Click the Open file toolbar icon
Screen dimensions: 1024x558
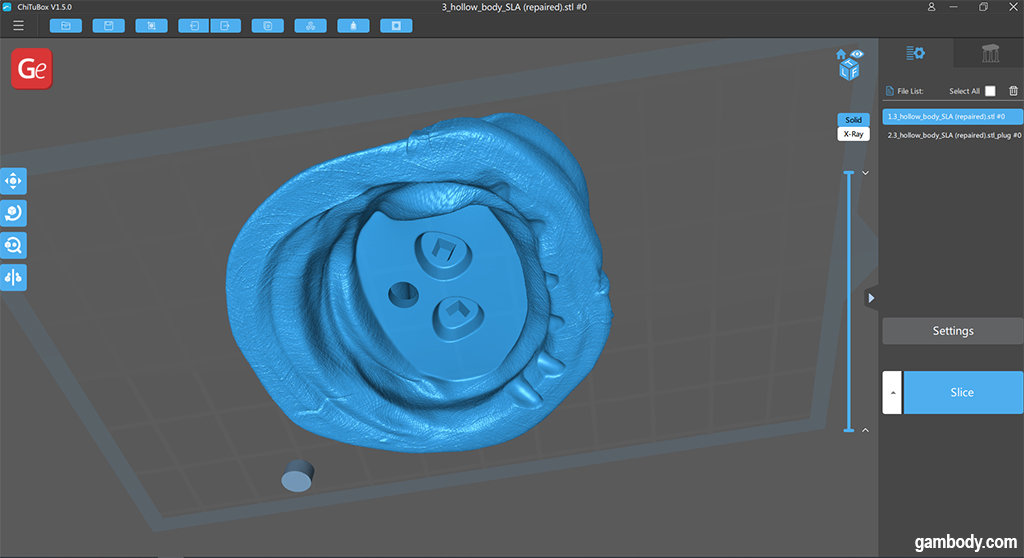66,26
